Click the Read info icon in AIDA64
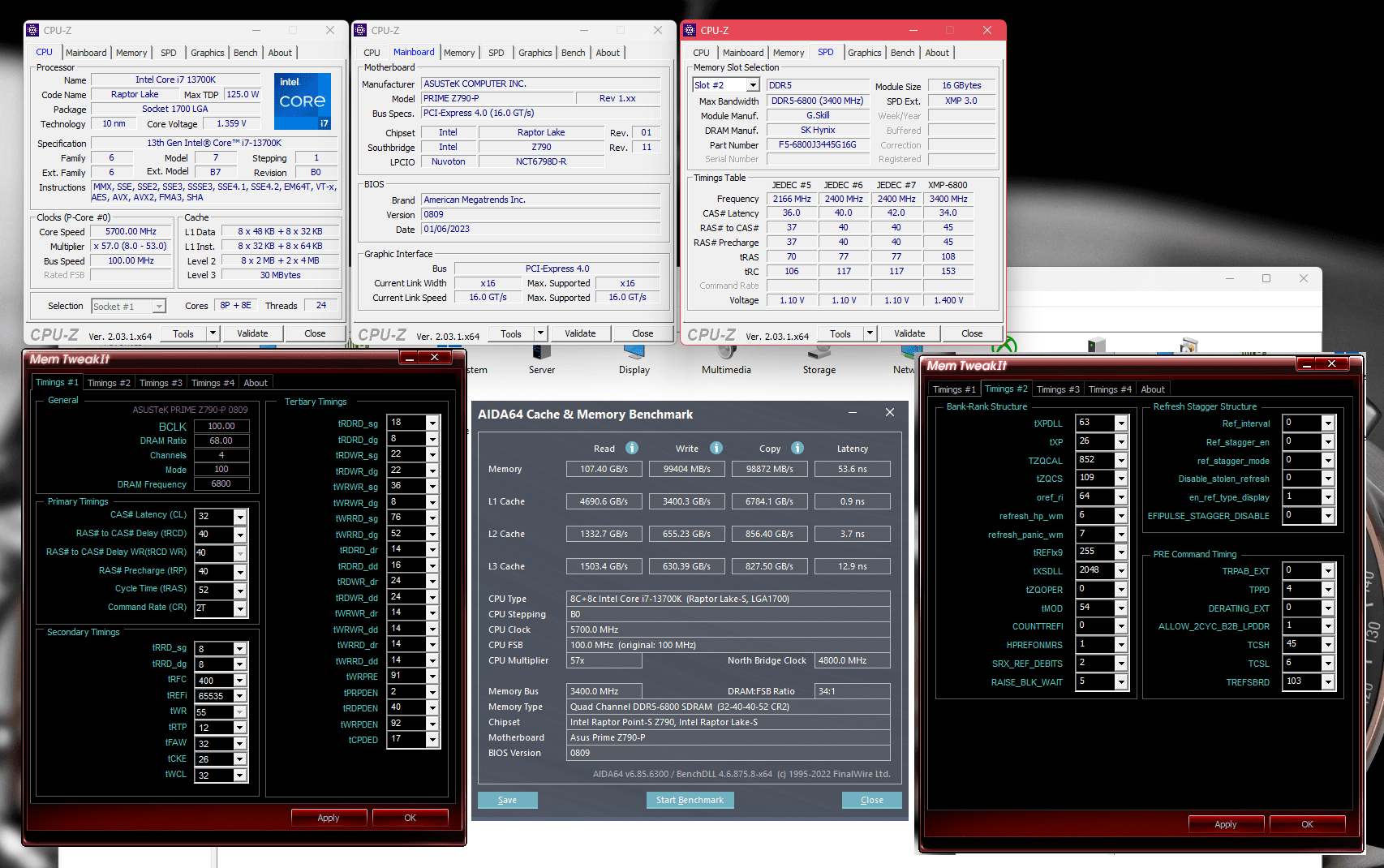The image size is (1384, 868). coord(632,448)
